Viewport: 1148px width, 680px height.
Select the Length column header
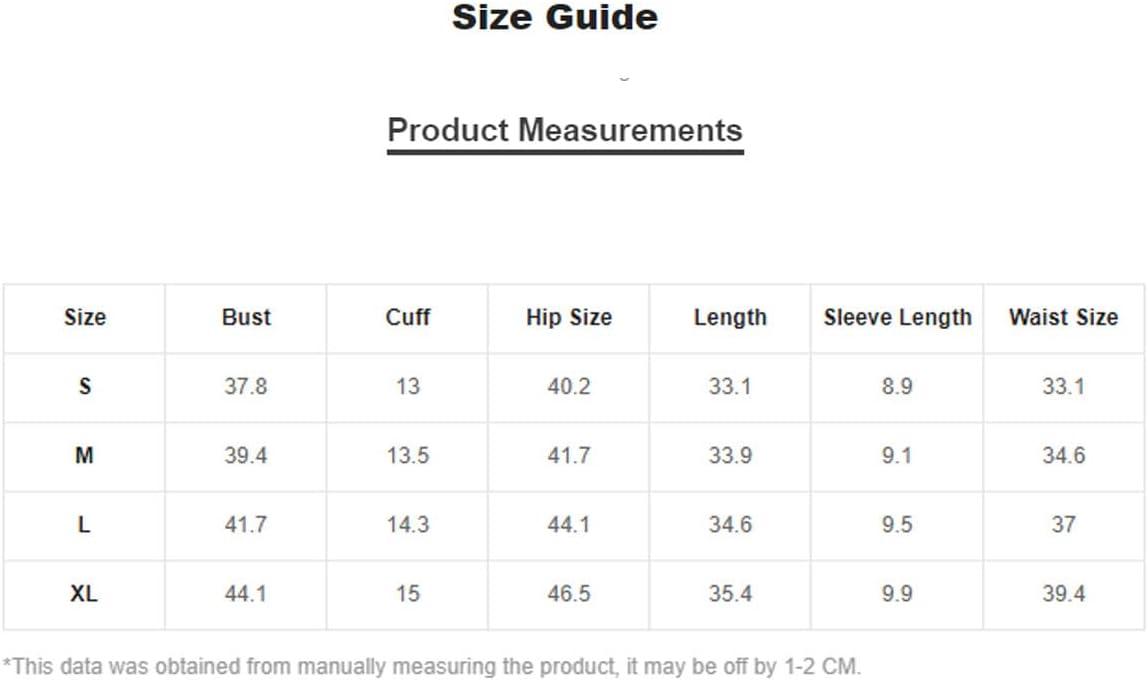(x=730, y=317)
